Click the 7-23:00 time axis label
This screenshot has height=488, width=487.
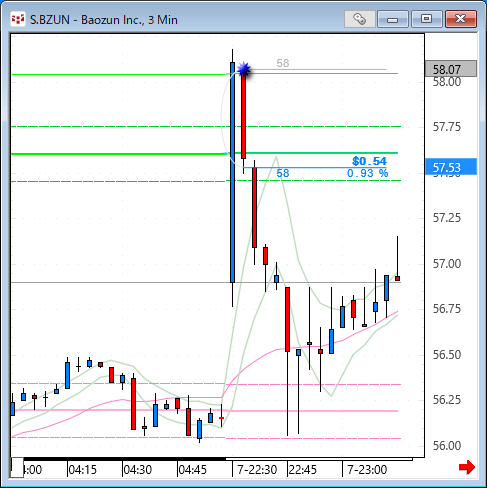367,470
